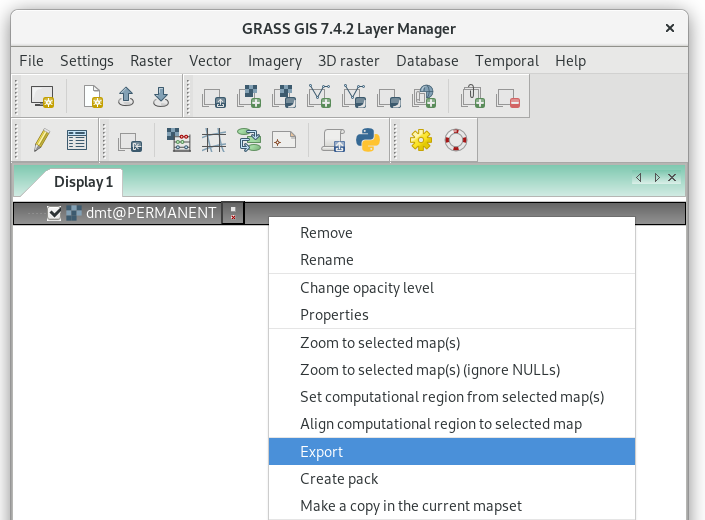Select Set computational region from selected map(s)
This screenshot has height=520, width=705.
[x=452, y=397]
